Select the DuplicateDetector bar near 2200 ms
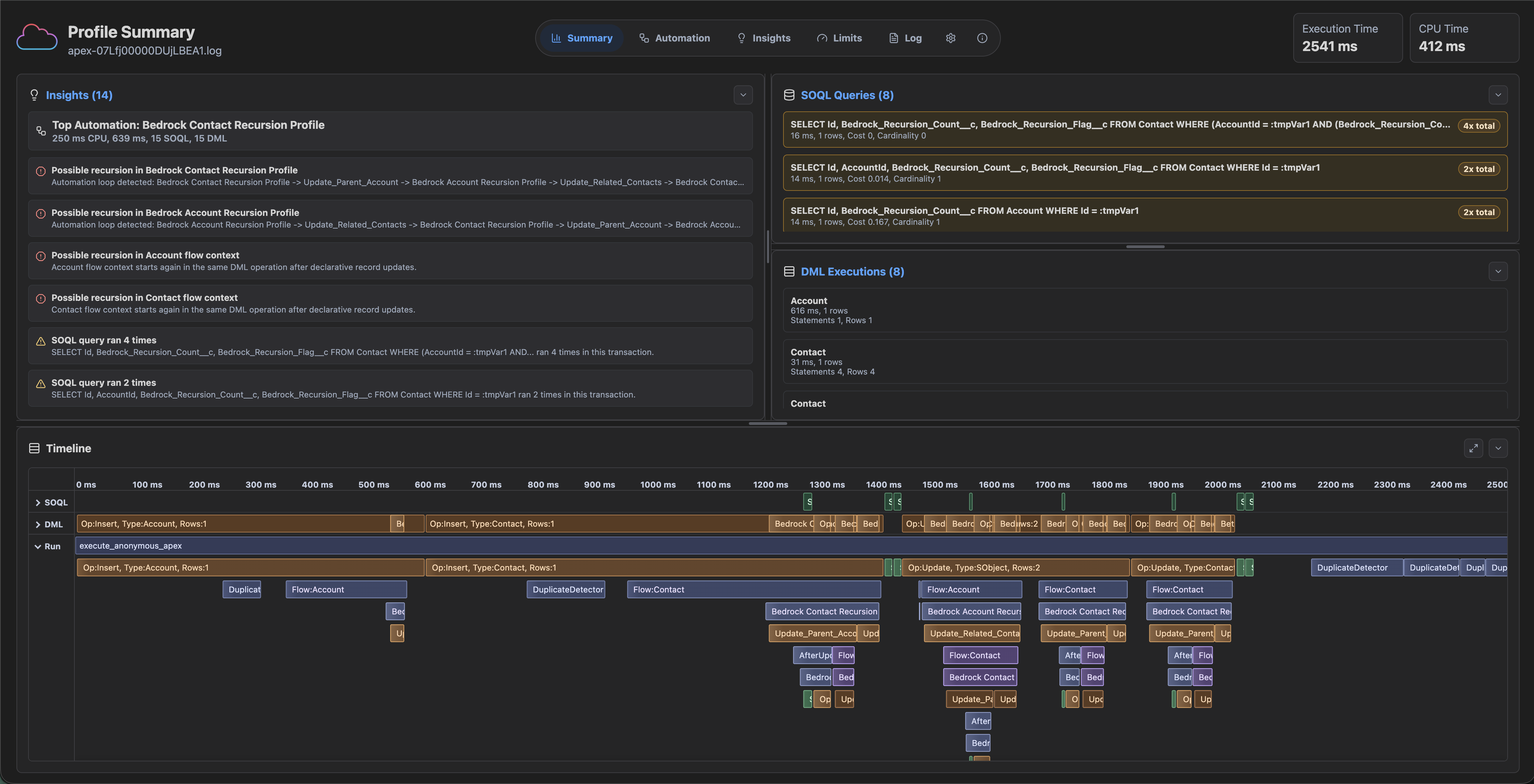The height and width of the screenshot is (784, 1534). 1356,567
